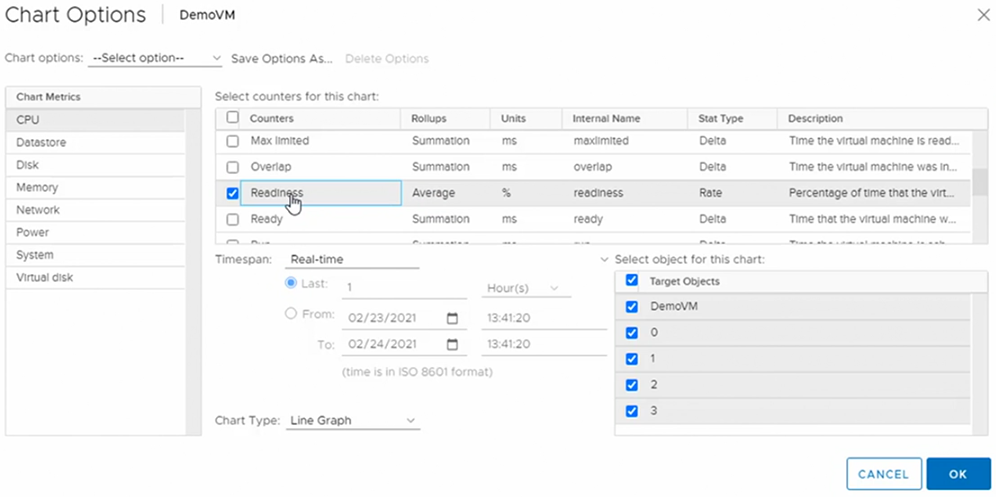Click Save Options As link
This screenshot has height=497, width=996.
[x=281, y=58]
